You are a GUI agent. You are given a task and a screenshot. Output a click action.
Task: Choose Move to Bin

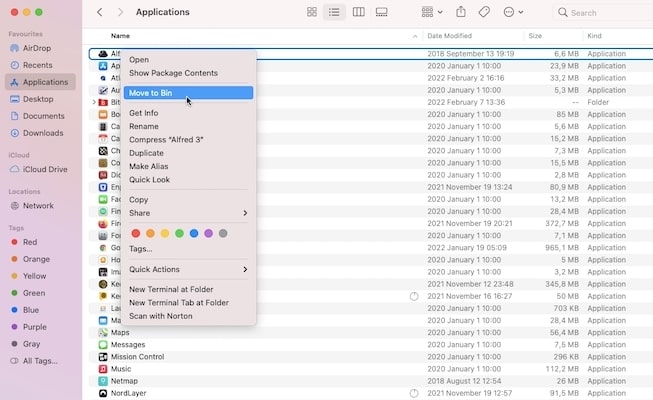[188, 93]
